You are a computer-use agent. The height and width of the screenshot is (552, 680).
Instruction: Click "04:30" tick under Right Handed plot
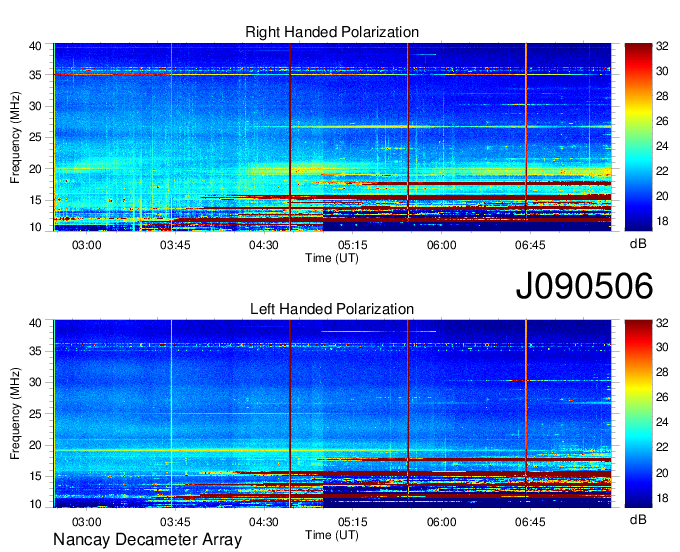(x=264, y=245)
